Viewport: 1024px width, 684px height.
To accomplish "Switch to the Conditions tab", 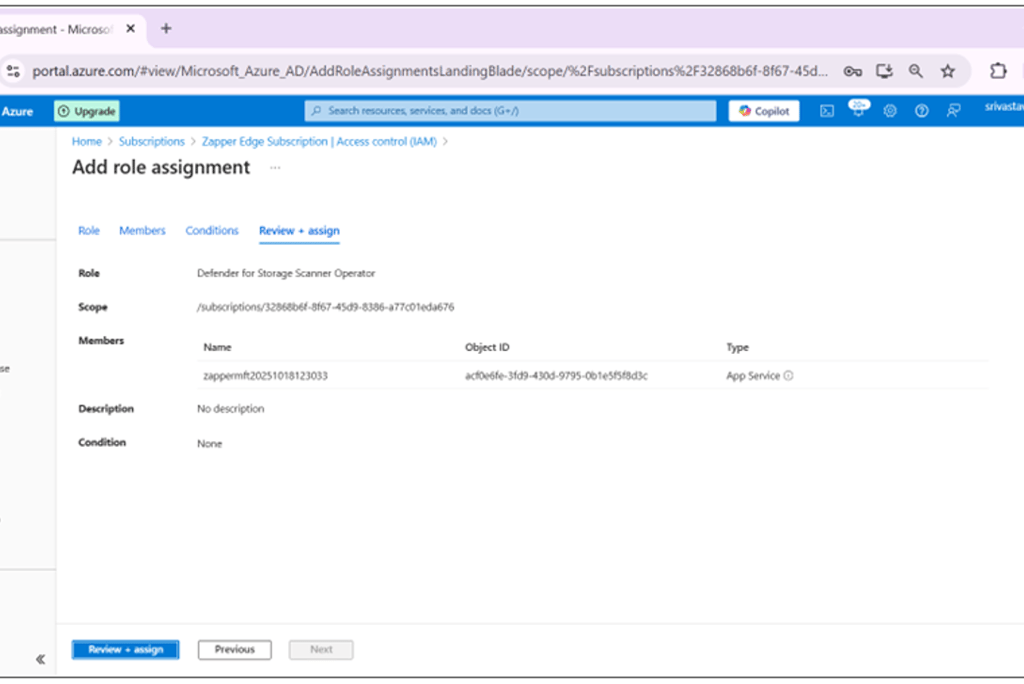I will click(x=212, y=231).
